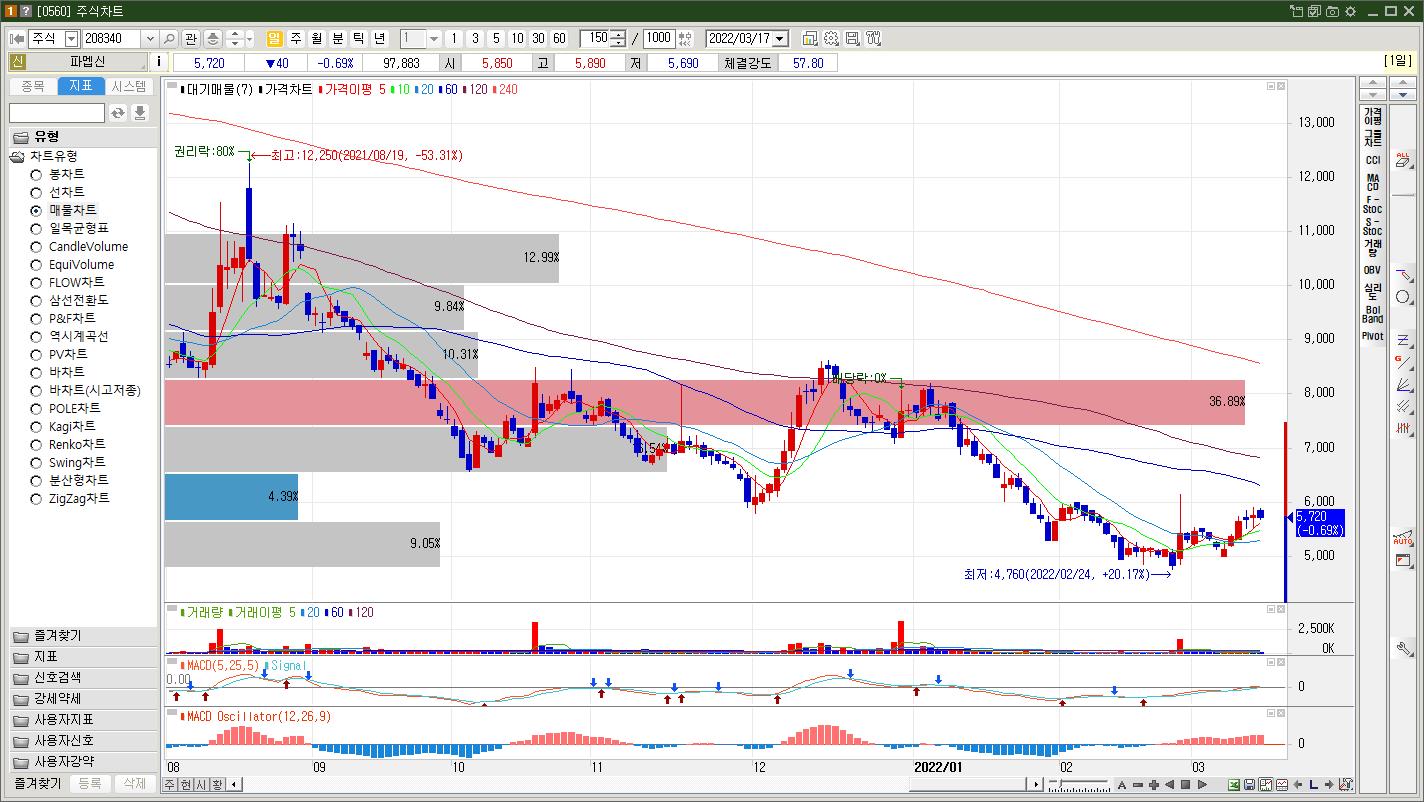Click the stock search magnifier icon
This screenshot has width=1424, height=802.
(x=169, y=38)
